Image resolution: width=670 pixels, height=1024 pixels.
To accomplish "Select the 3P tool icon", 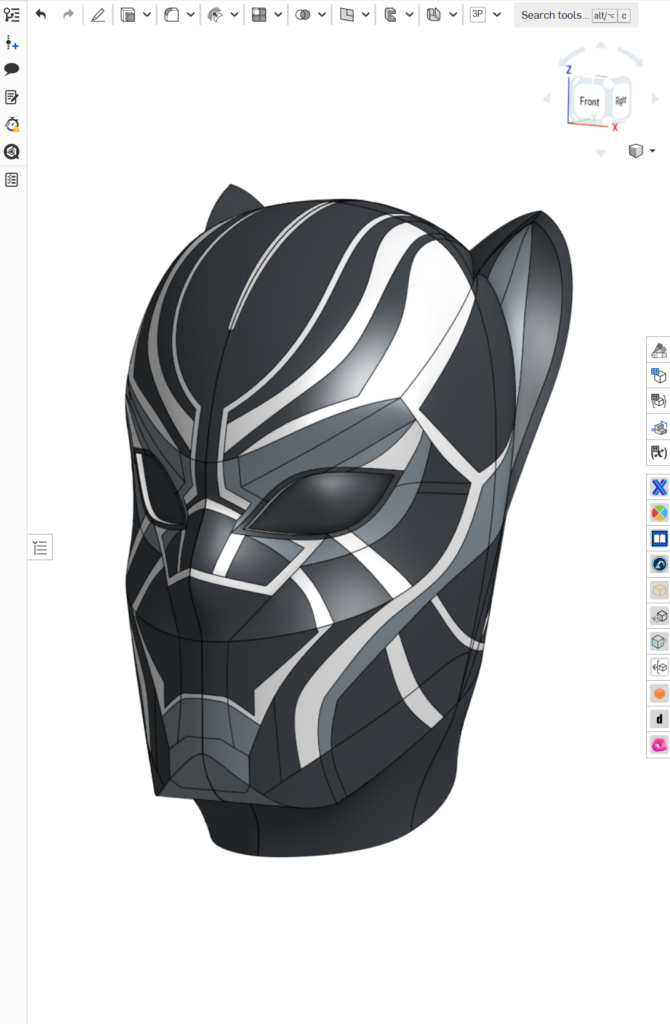I will 477,14.
